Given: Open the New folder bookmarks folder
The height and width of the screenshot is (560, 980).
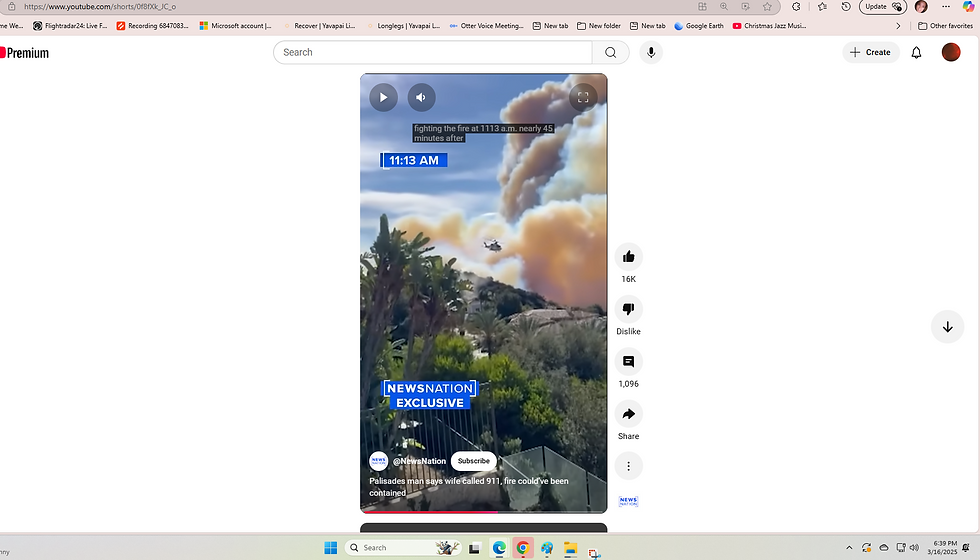Looking at the screenshot, I should point(599,26).
